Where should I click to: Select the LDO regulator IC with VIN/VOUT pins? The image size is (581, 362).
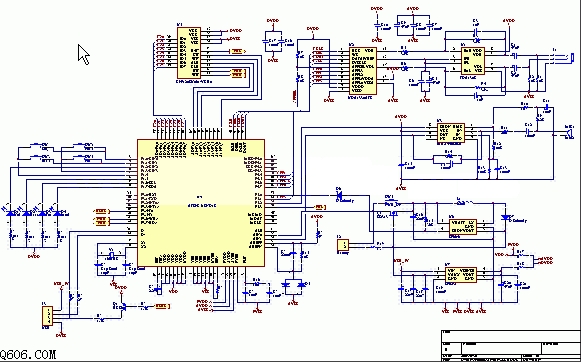[461, 275]
